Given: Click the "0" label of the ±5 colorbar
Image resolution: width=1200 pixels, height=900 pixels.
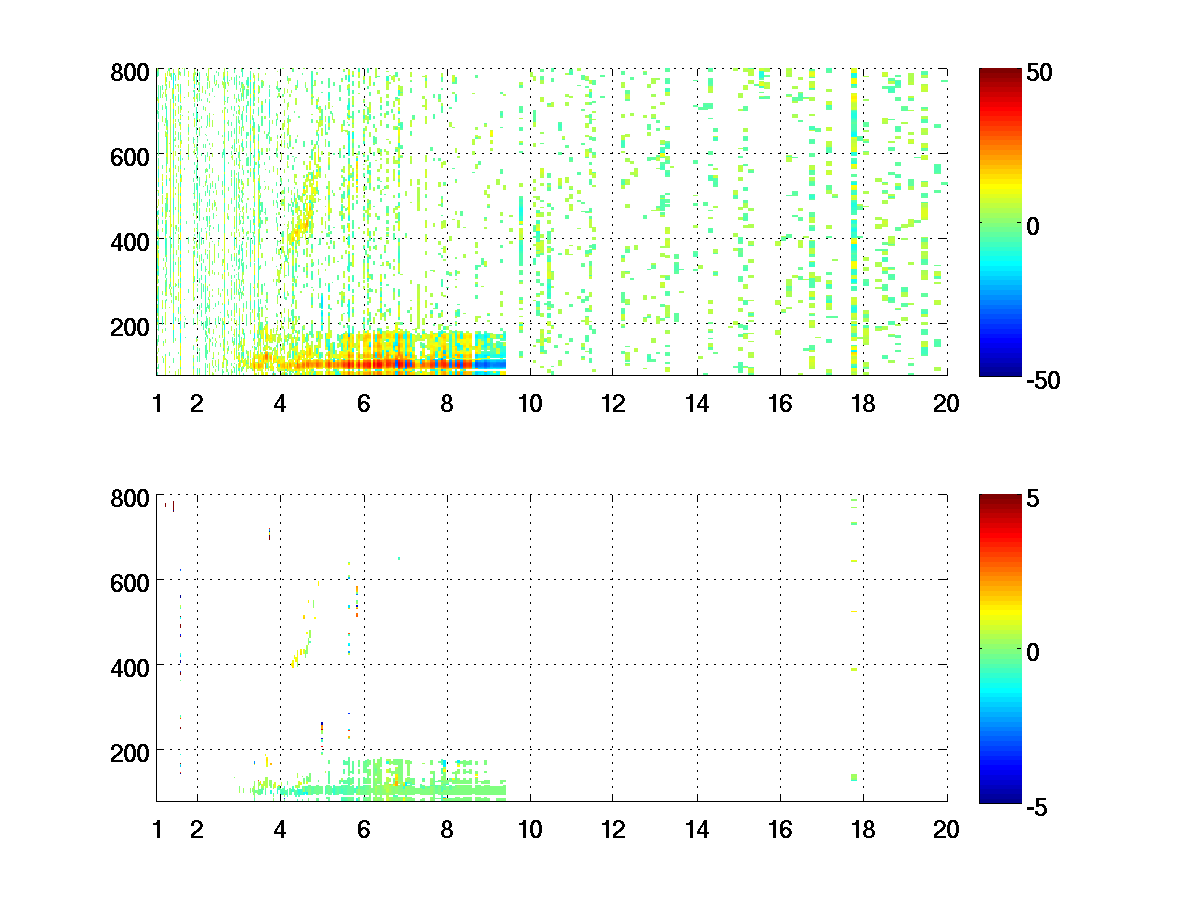Looking at the screenshot, I should [1034, 651].
